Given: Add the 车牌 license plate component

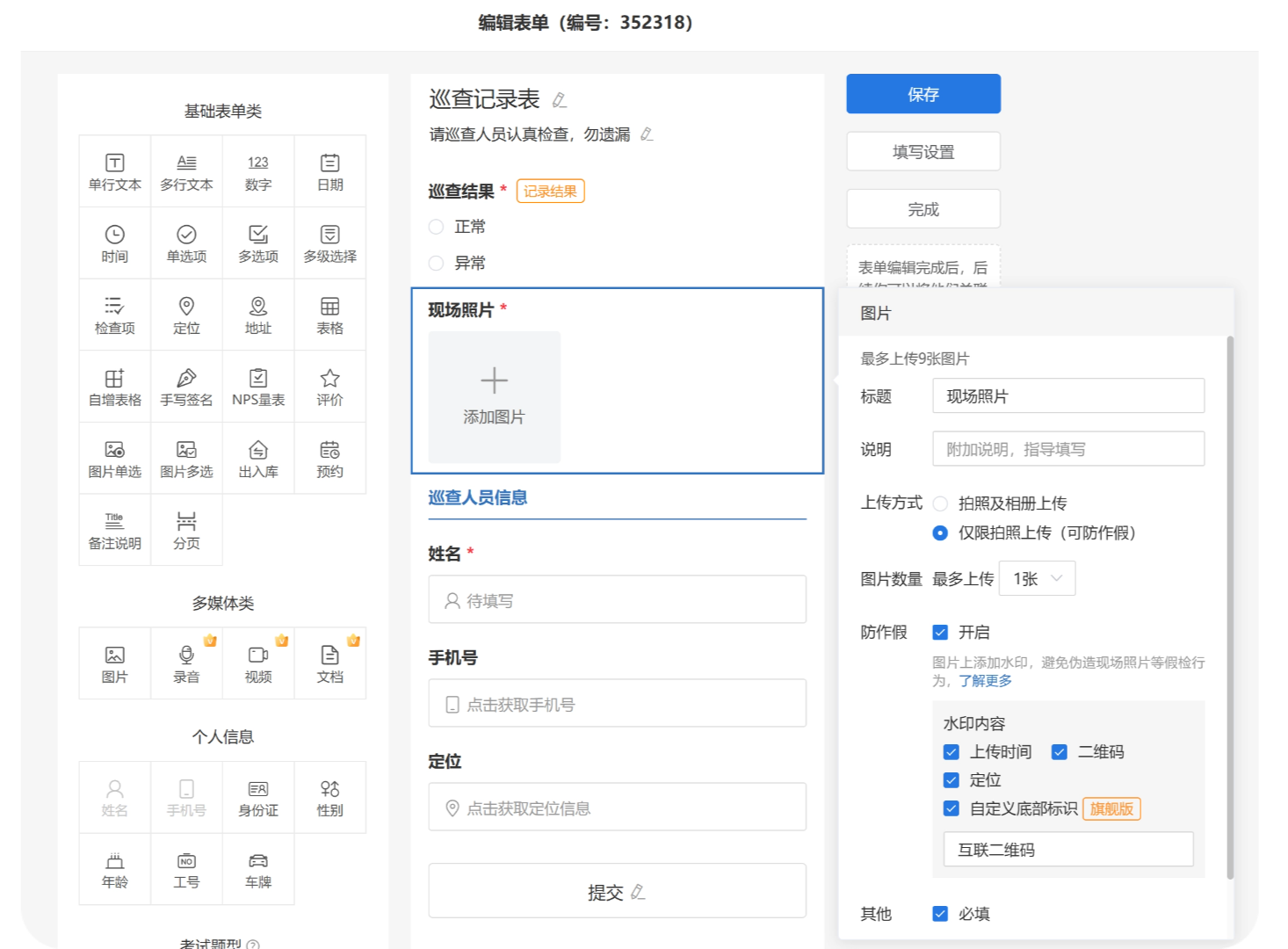Looking at the screenshot, I should click(258, 870).
